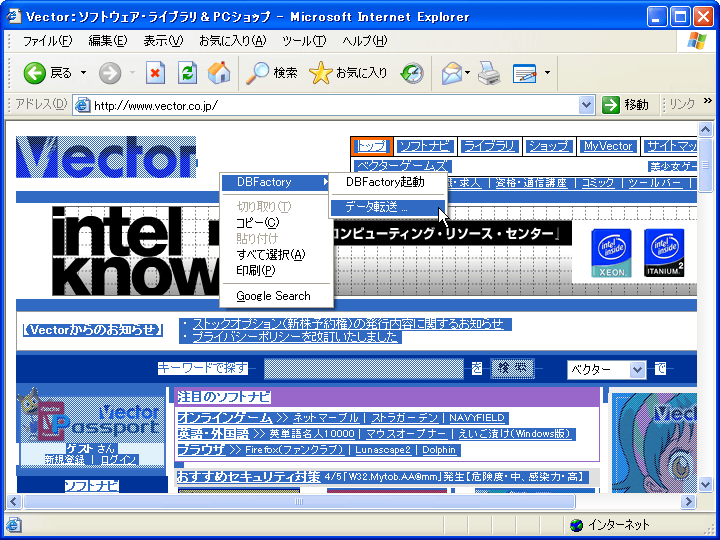The width and height of the screenshot is (720, 540).
Task: Click the MyVector navigation tab
Action: pos(608,146)
